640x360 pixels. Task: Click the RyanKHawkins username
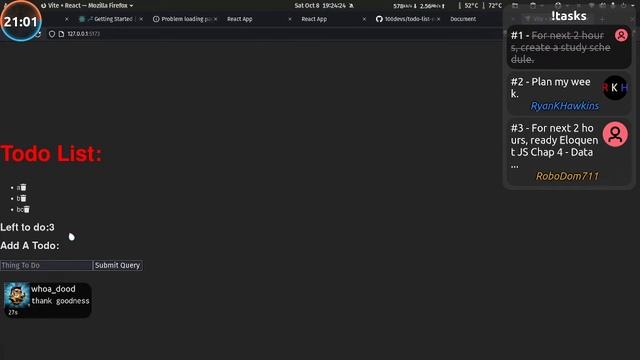[564, 106]
